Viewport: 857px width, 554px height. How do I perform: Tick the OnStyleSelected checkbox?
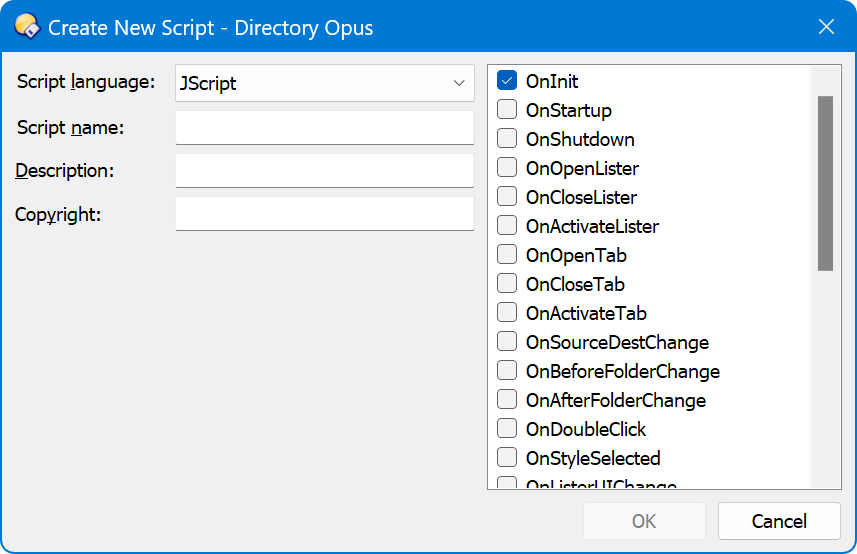pos(507,457)
